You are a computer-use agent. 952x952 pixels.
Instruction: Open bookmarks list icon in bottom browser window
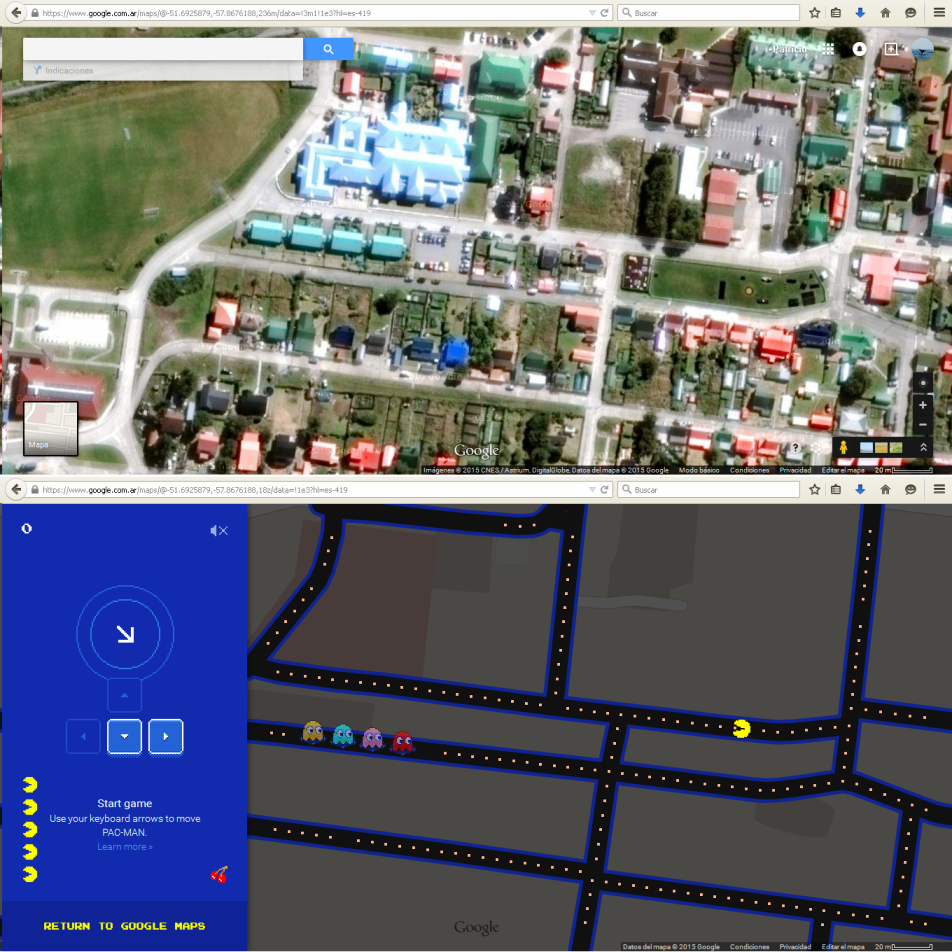click(x=836, y=489)
